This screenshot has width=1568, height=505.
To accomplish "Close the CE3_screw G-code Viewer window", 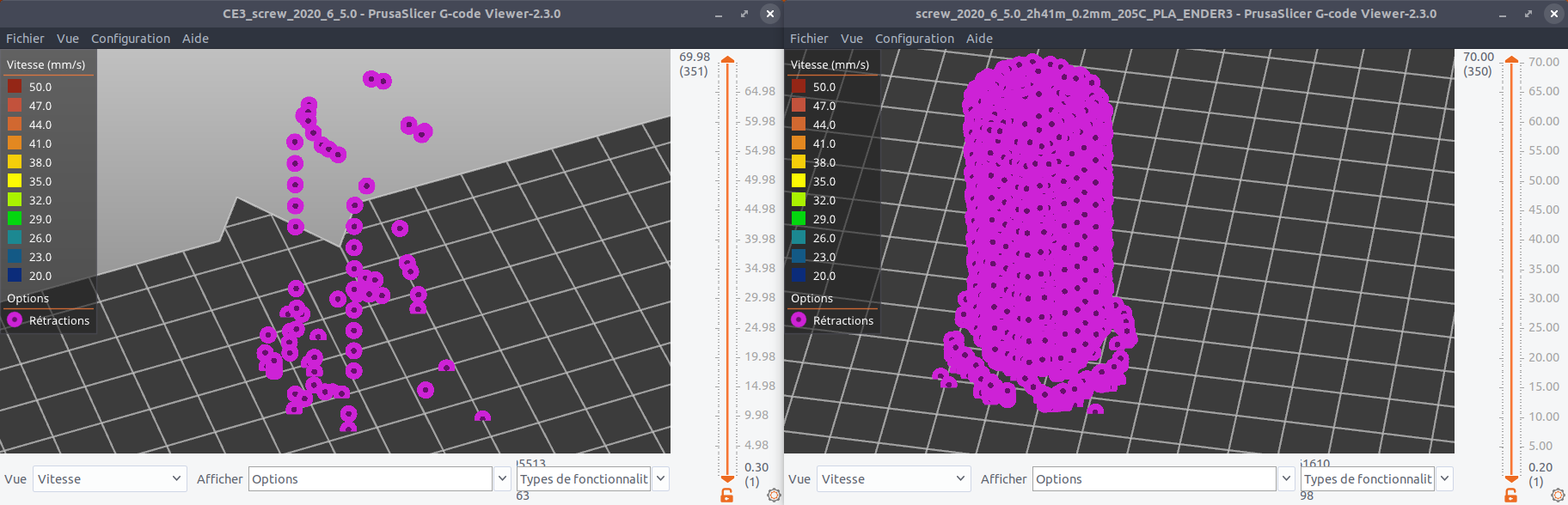I will 770,14.
